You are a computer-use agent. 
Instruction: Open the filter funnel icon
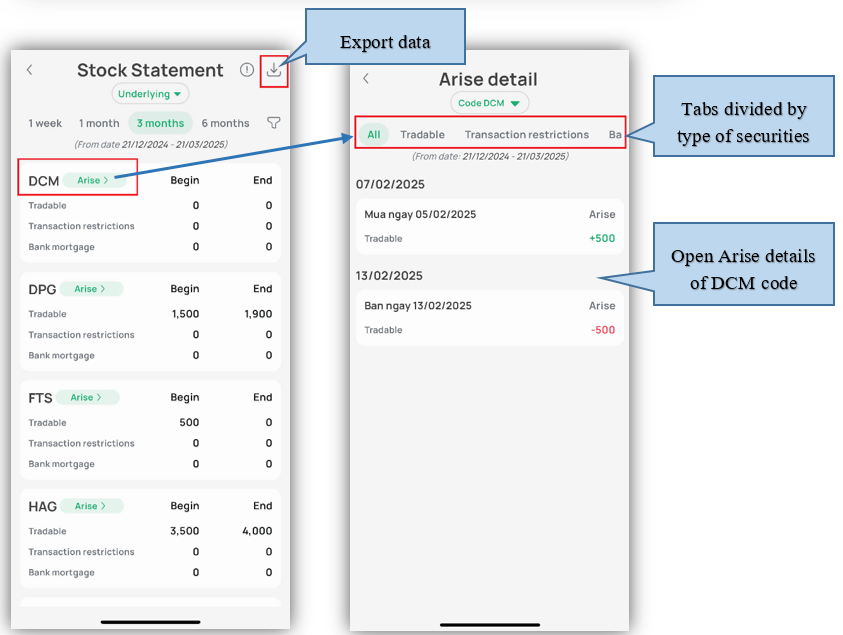pos(273,123)
